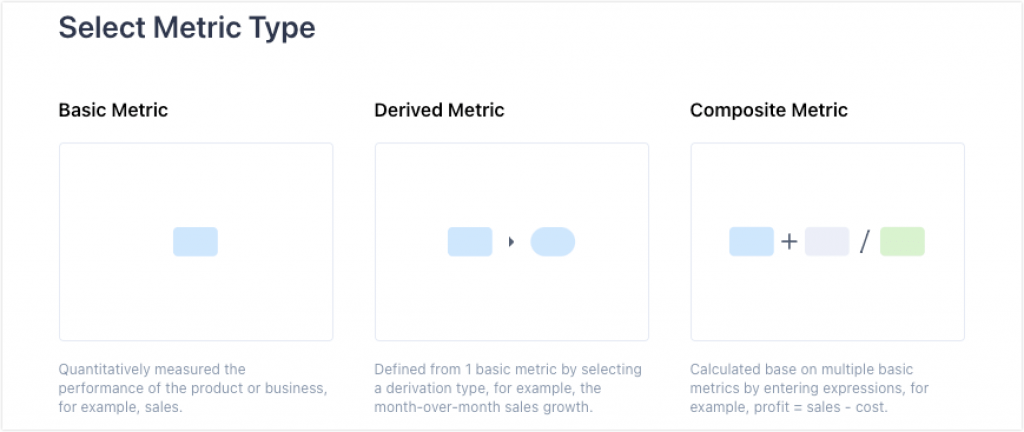Select the Derived Metric card

pyautogui.click(x=511, y=241)
